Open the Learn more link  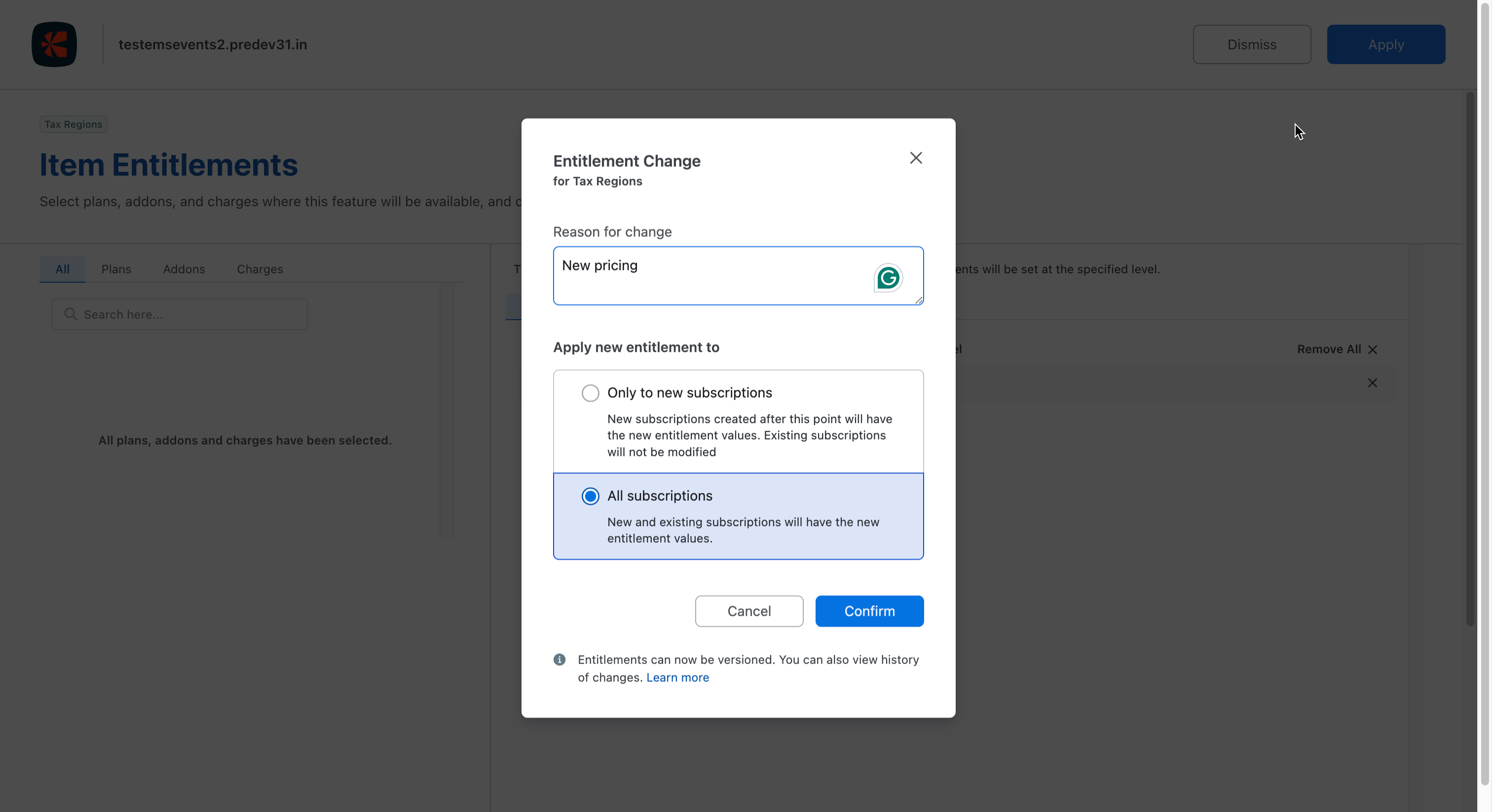(x=677, y=678)
